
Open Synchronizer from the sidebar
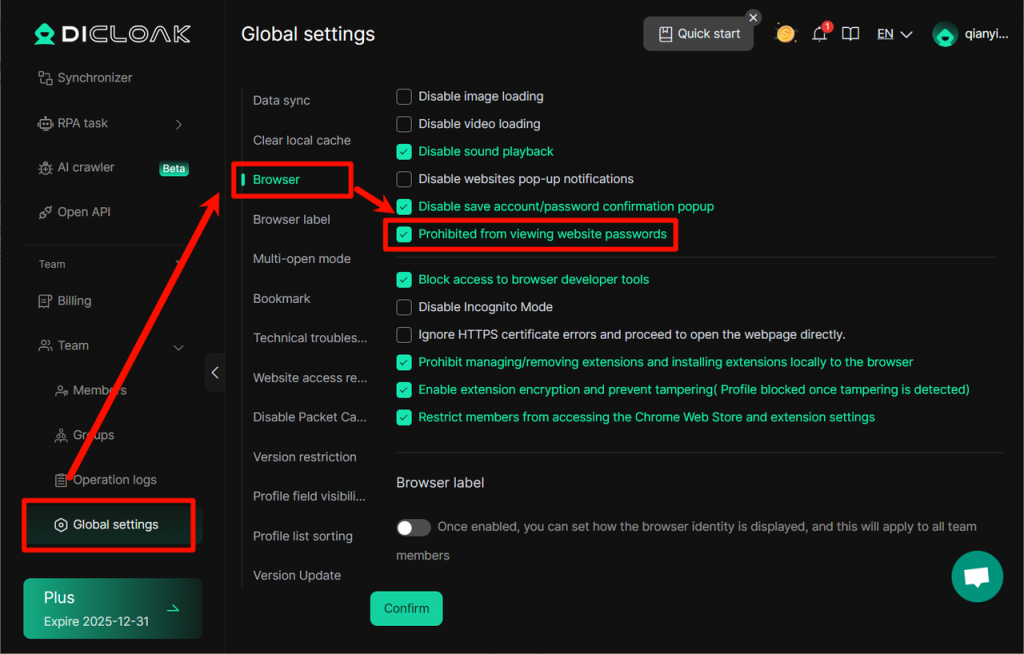[x=94, y=78]
